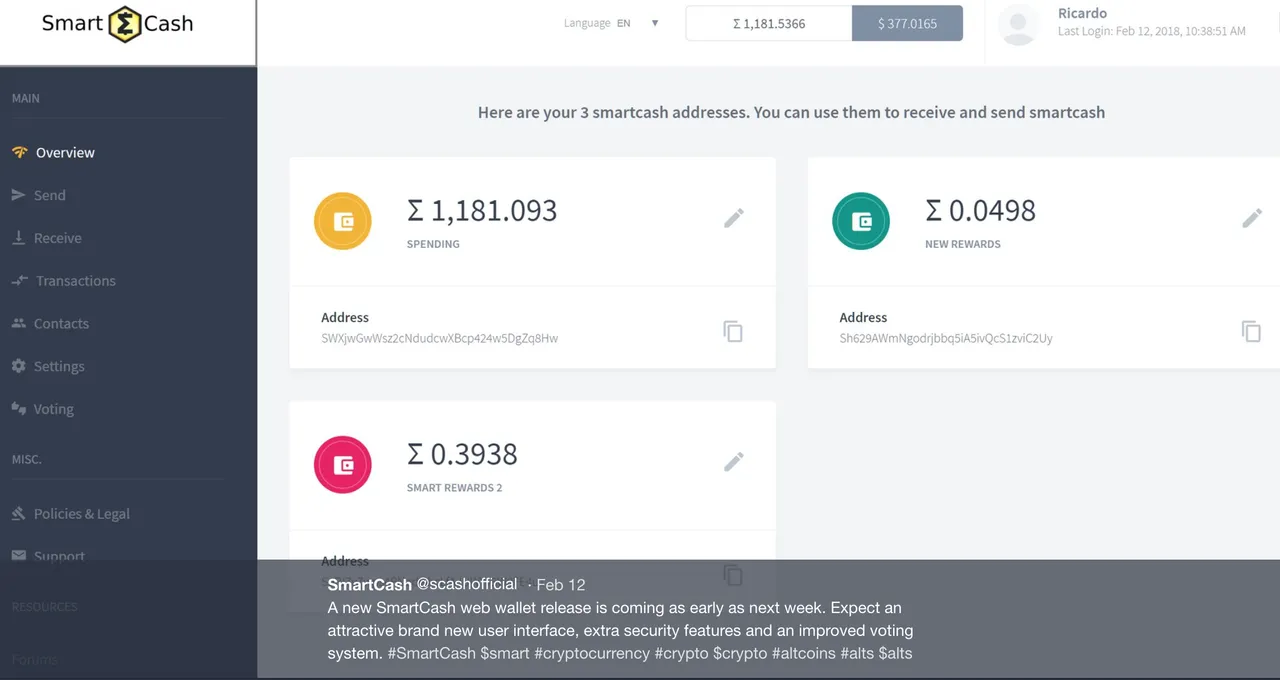Click the $ 377.0165 balance button

tap(907, 23)
